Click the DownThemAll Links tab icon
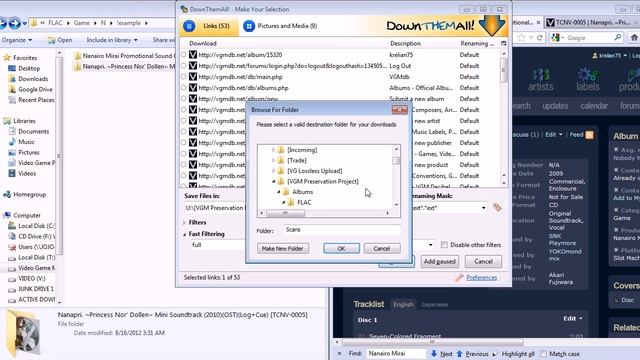This screenshot has width=640, height=360. 189,26
